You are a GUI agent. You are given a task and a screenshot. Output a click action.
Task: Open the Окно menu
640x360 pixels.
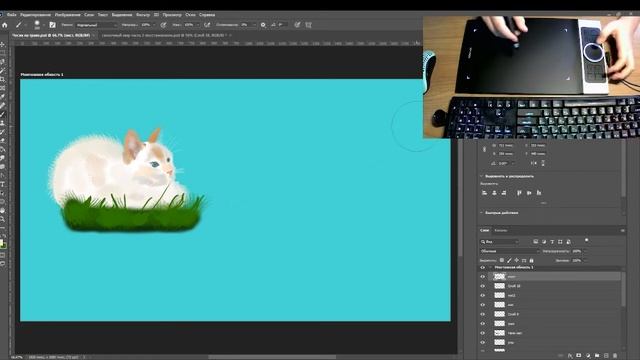[x=190, y=15]
